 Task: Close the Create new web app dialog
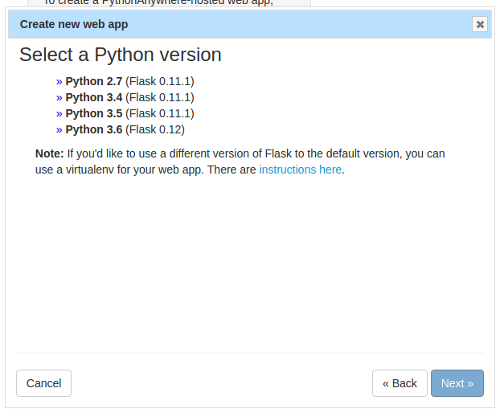click(480, 24)
